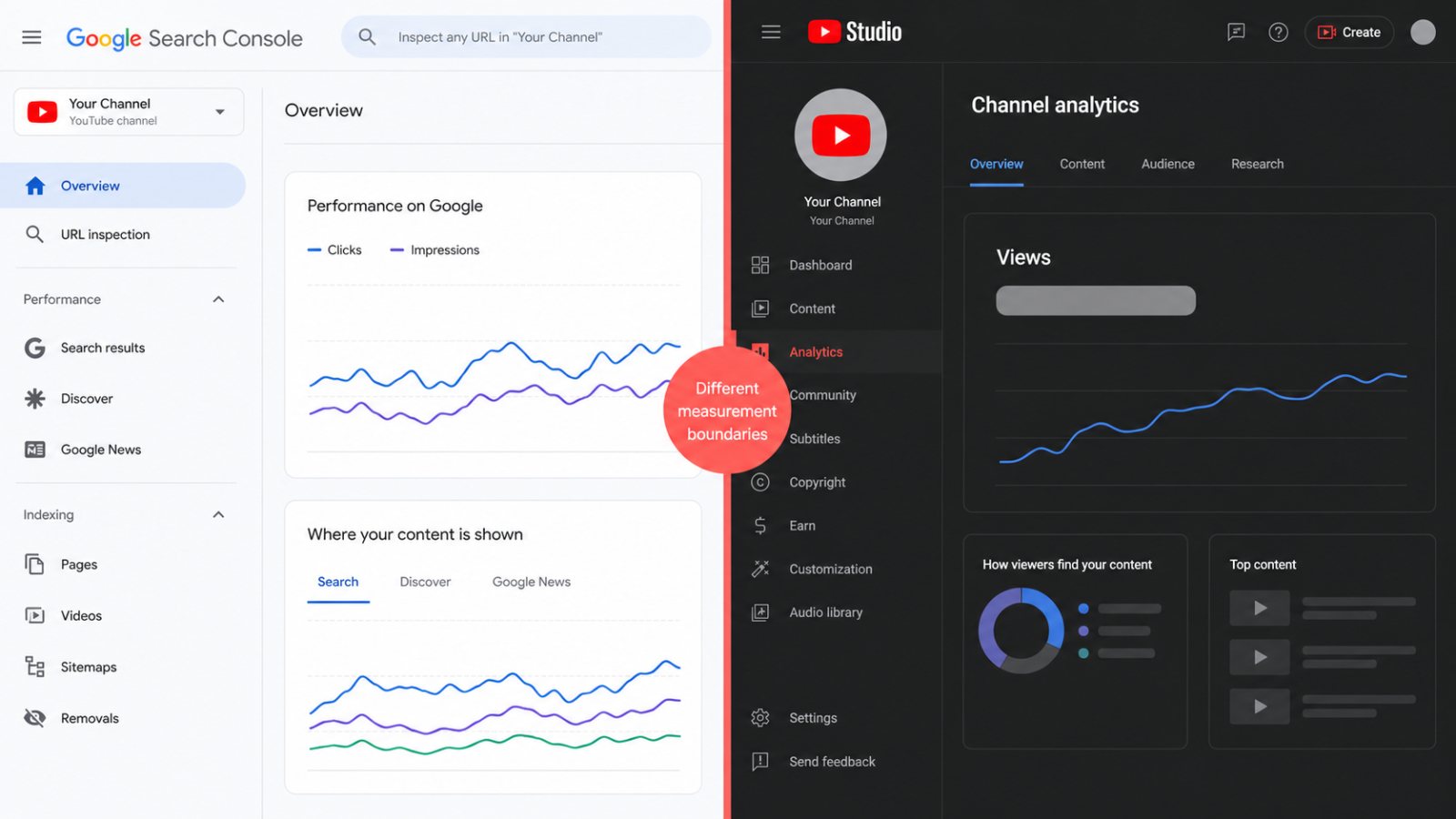Select the Discover tab in content card
1456x819 pixels.
click(x=425, y=582)
